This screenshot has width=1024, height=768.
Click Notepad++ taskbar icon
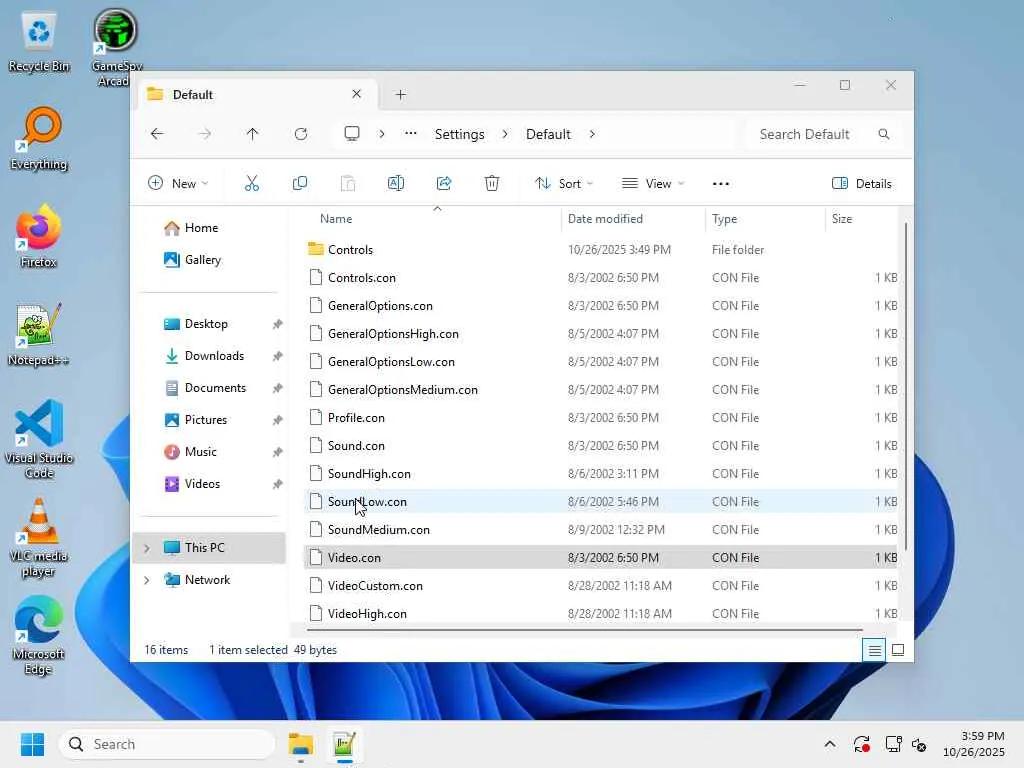coord(344,744)
